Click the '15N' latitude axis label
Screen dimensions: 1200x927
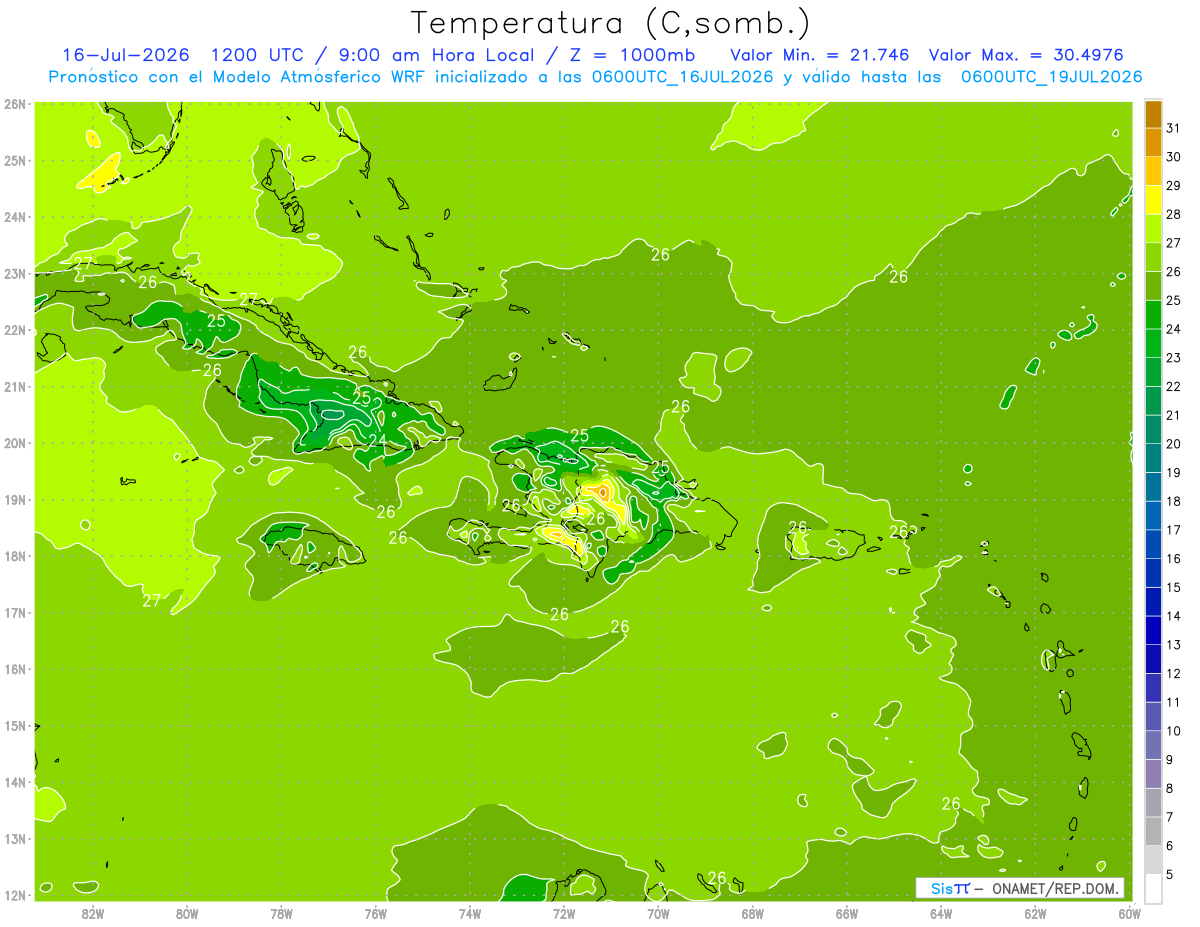(x=14, y=726)
